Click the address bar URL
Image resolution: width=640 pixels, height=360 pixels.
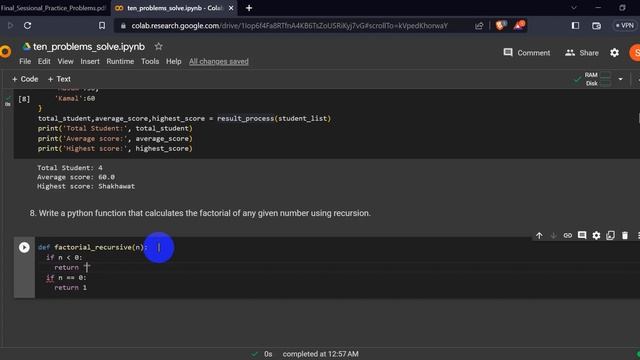tap(289, 26)
